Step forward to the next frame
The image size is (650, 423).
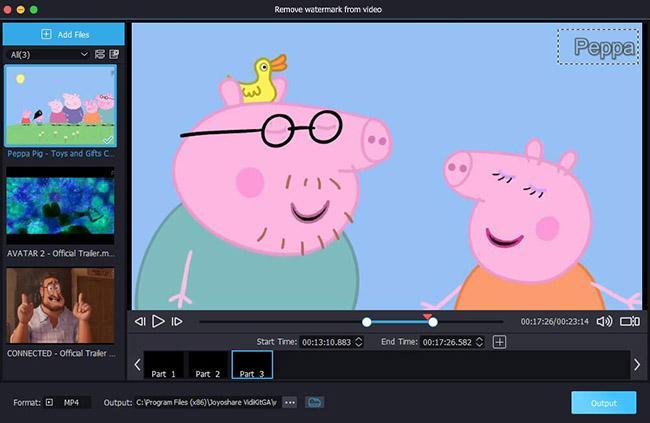pos(177,321)
